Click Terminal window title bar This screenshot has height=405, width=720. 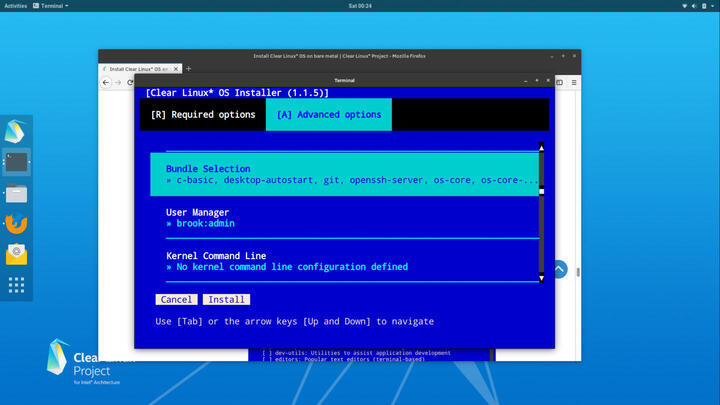pos(344,80)
